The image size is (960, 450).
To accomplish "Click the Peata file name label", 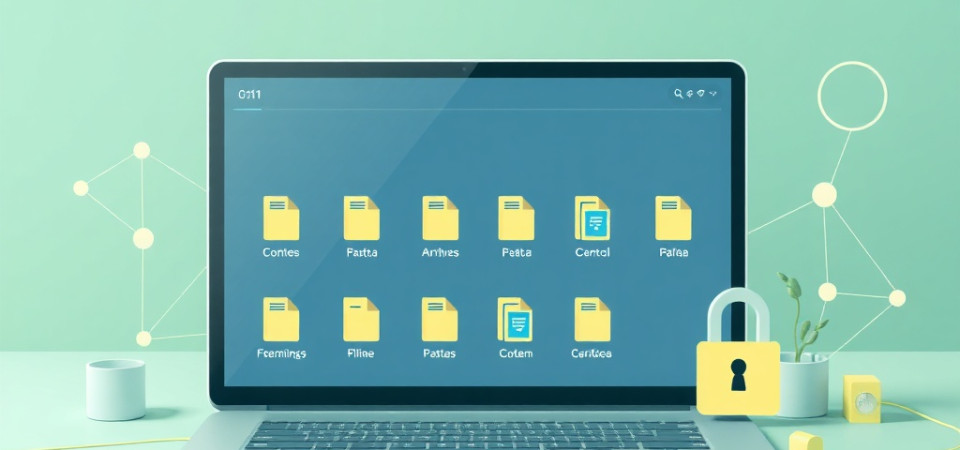I will click(x=515, y=253).
